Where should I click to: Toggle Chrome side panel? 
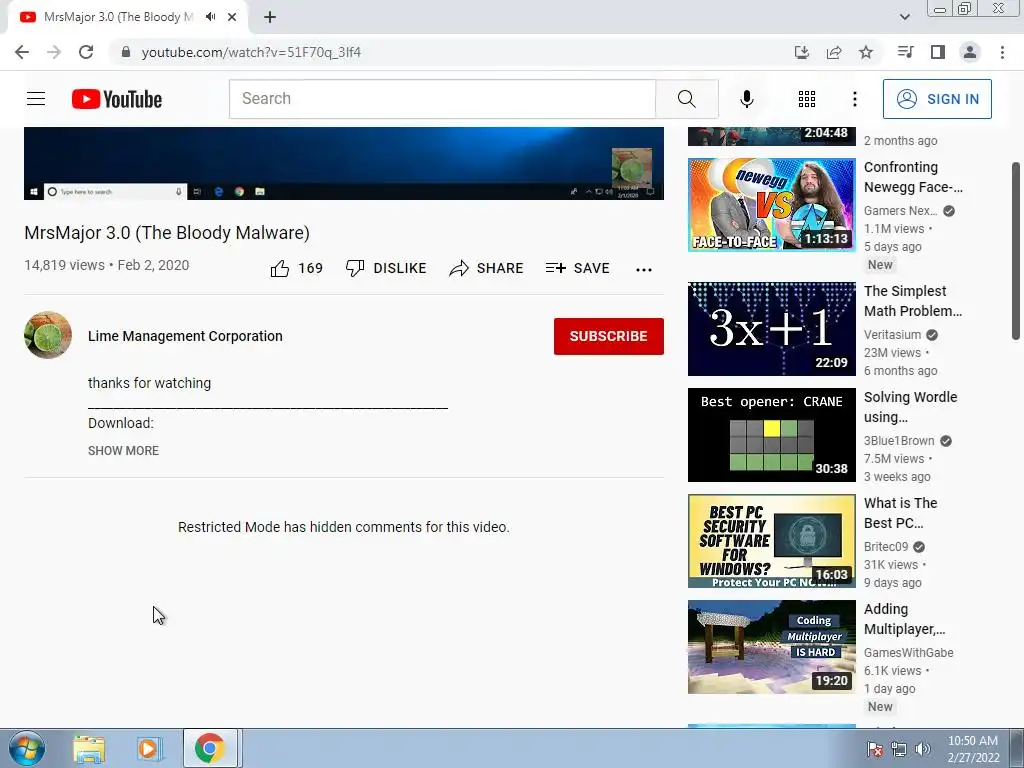click(x=938, y=52)
